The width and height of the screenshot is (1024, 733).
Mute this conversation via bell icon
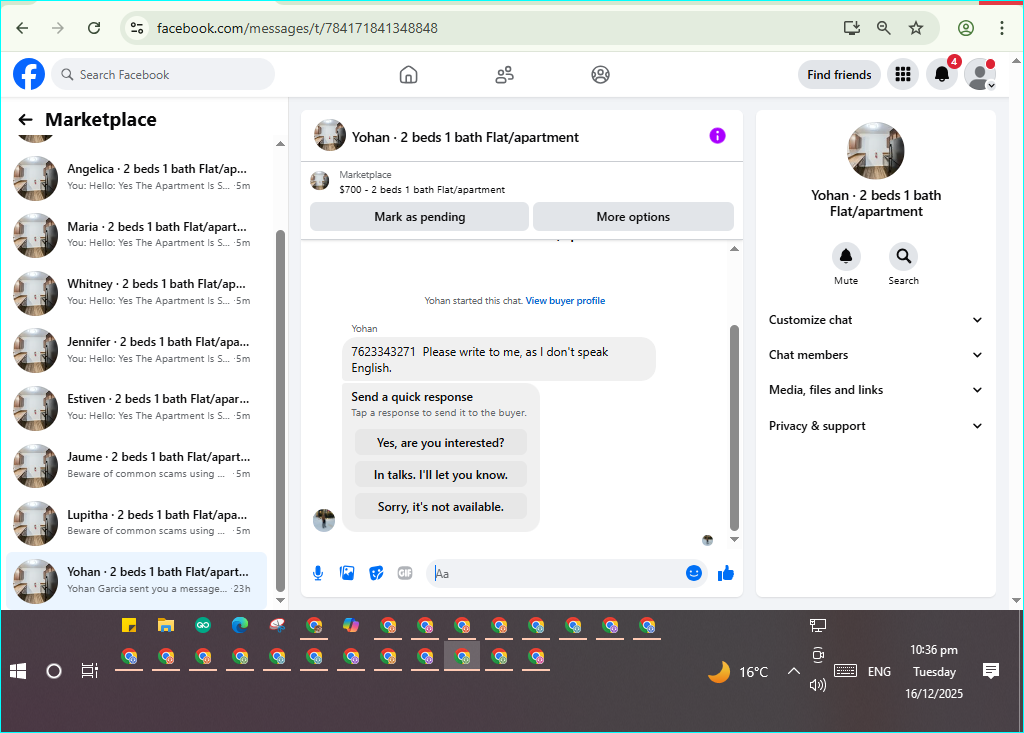coord(846,256)
